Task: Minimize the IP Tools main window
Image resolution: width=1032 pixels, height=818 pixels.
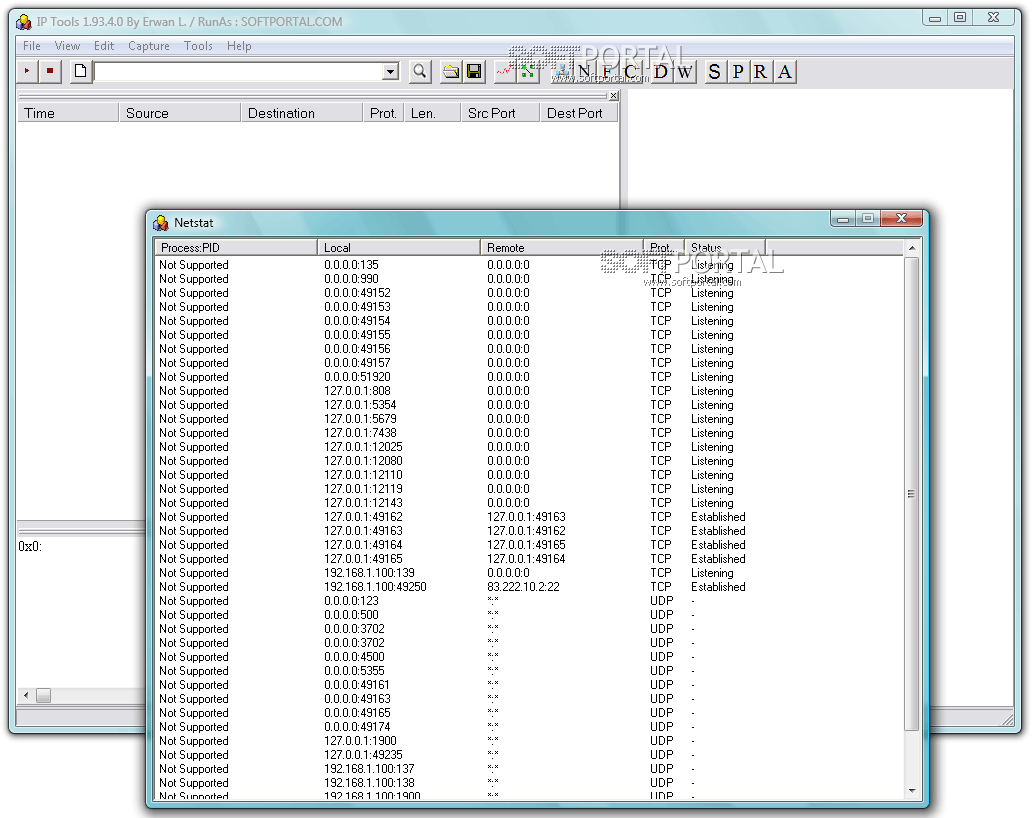Action: click(x=935, y=18)
